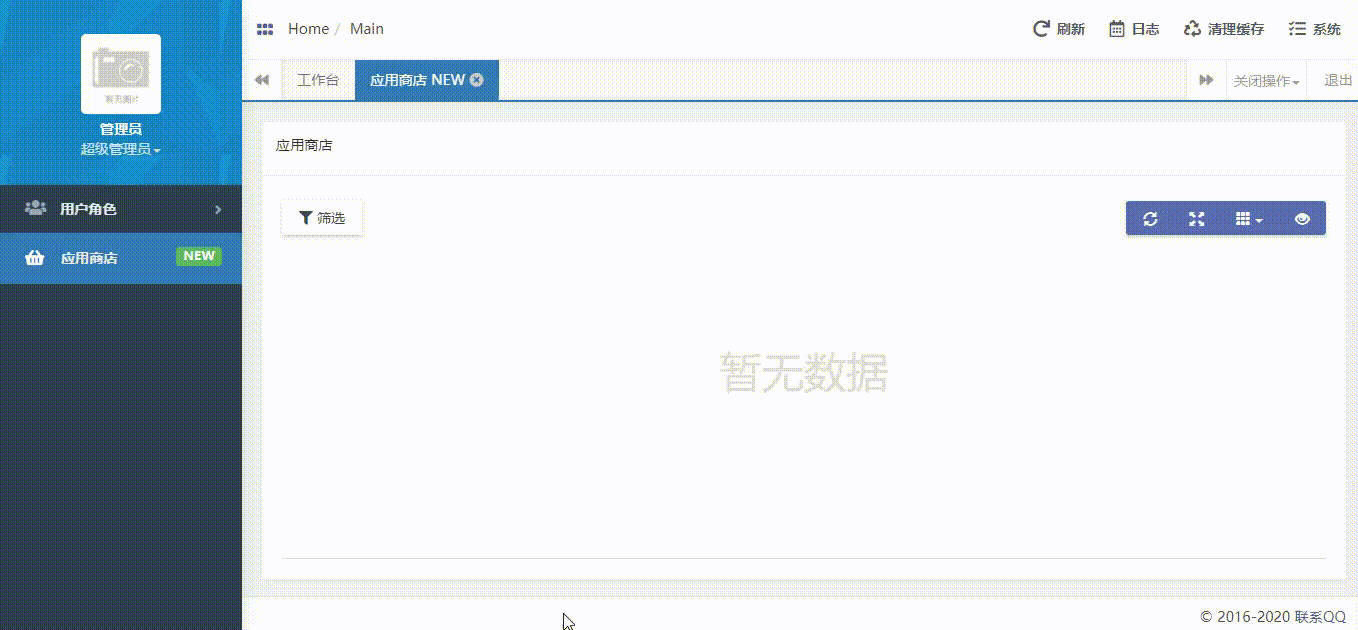This screenshot has width=1358, height=630.
Task: Click the 刷新 refresh icon in header
Action: pos(1042,29)
